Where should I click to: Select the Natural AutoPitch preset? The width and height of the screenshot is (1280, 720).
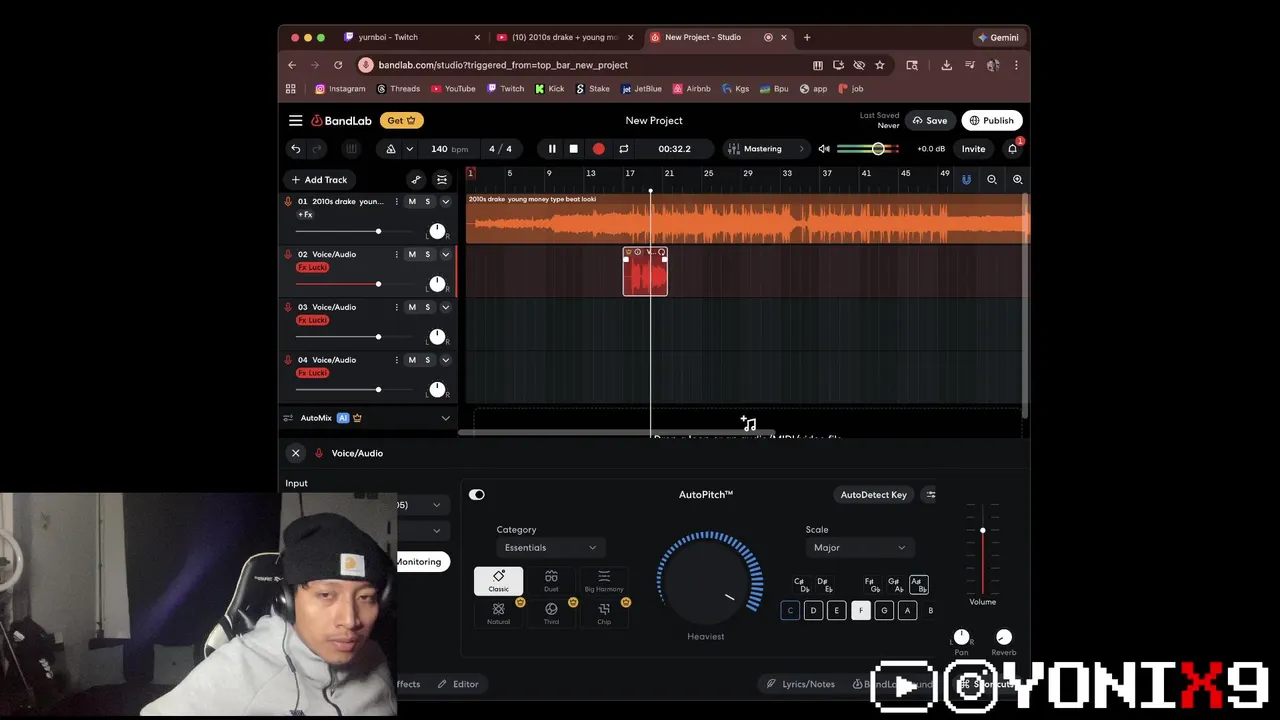pos(498,613)
